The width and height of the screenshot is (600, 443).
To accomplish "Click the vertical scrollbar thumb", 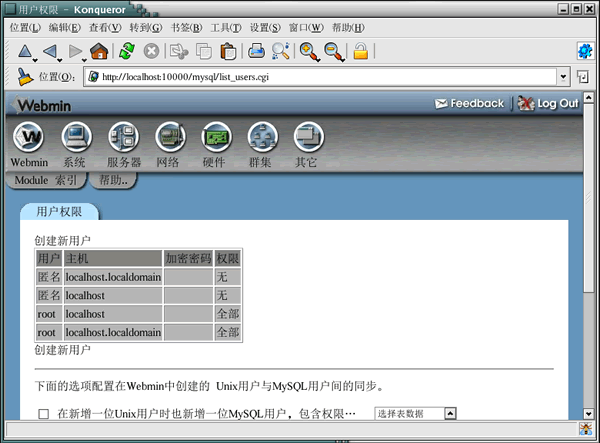I will pos(589,198).
